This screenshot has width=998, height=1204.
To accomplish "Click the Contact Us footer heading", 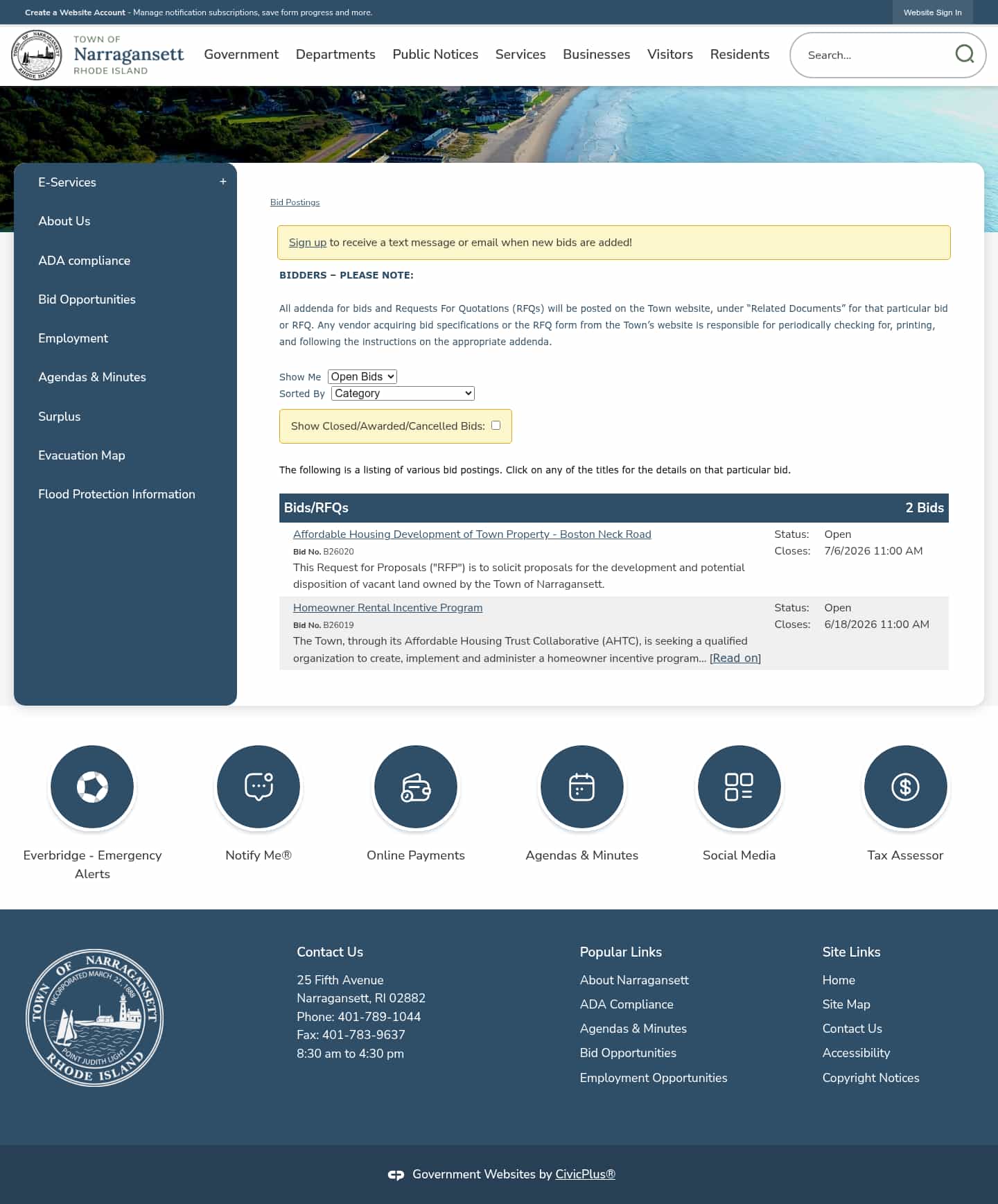I will pos(330,952).
